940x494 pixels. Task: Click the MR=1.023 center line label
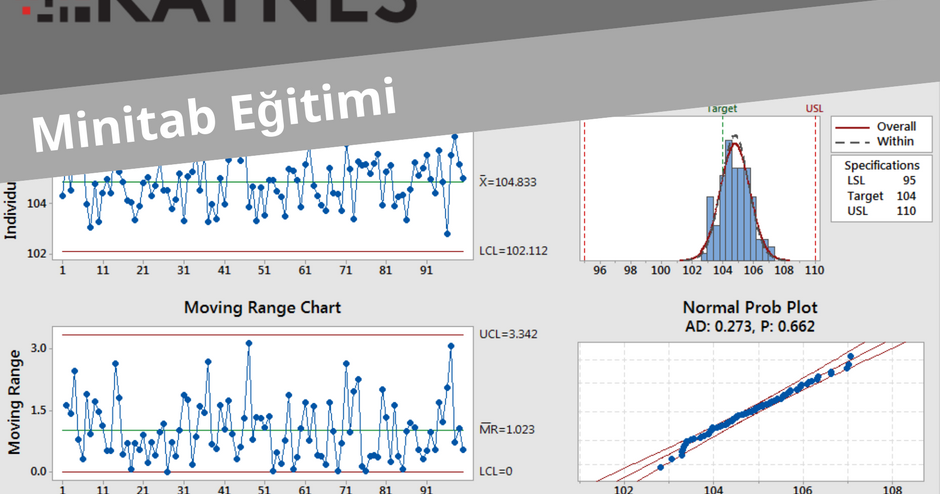[x=507, y=429]
